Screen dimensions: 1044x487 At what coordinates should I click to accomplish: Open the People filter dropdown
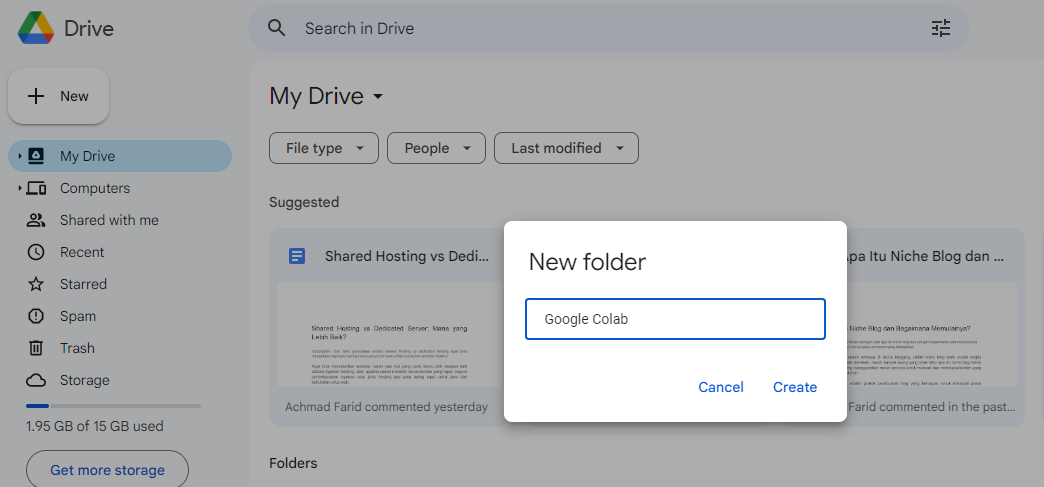click(436, 148)
